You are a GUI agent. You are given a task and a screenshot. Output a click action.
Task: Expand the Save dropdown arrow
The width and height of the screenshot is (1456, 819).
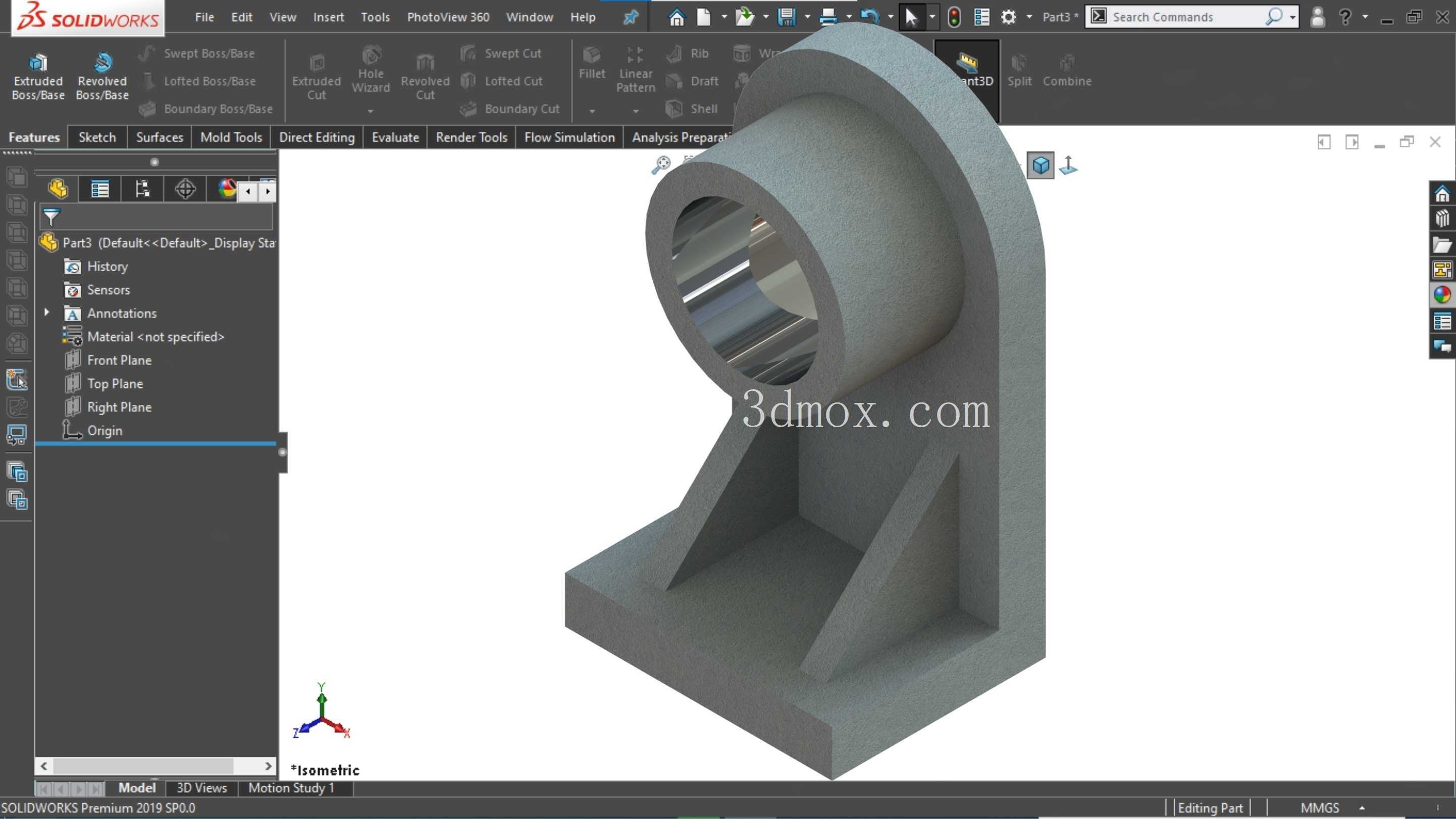tap(807, 18)
